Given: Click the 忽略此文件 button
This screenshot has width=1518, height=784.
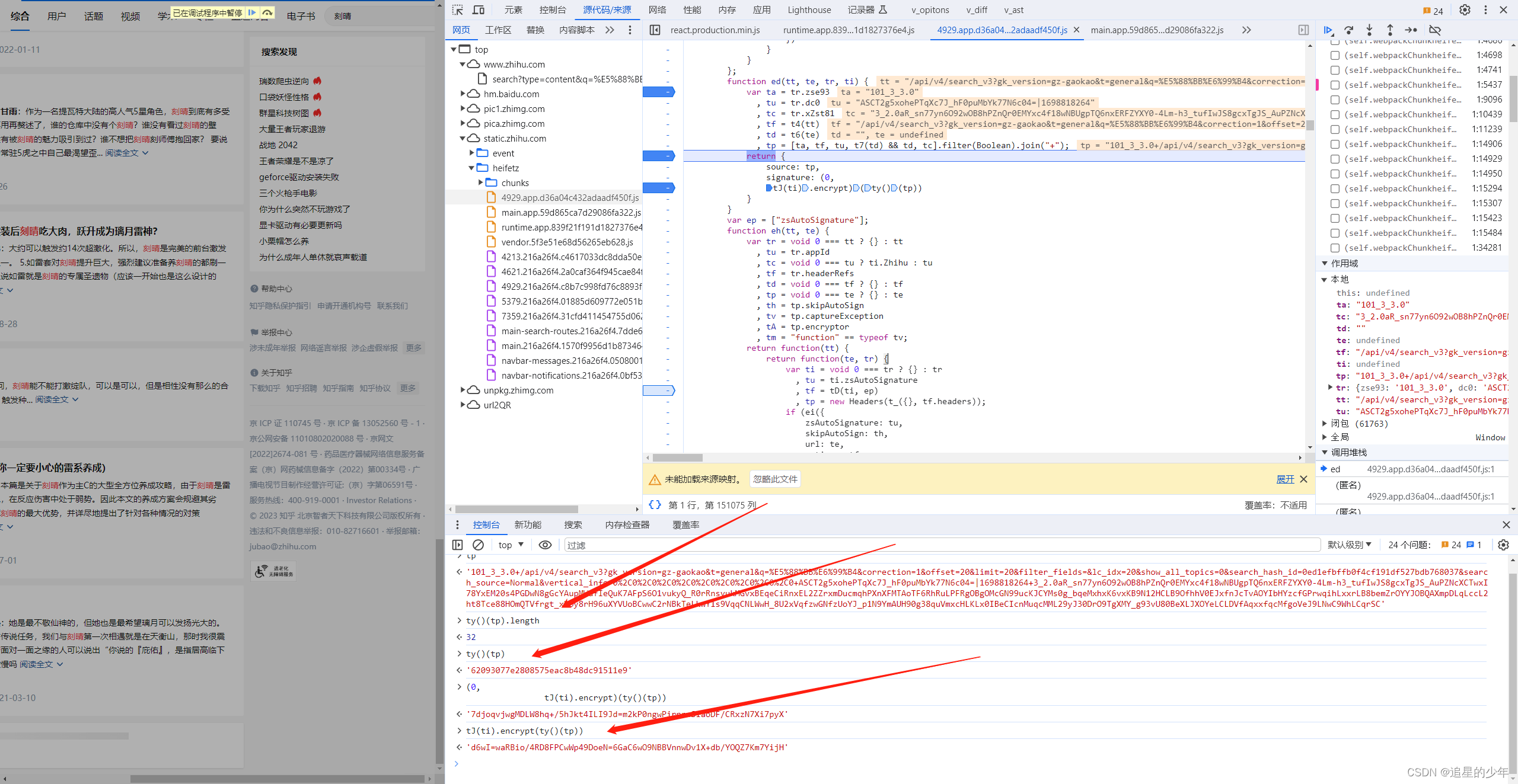Looking at the screenshot, I should coord(775,479).
